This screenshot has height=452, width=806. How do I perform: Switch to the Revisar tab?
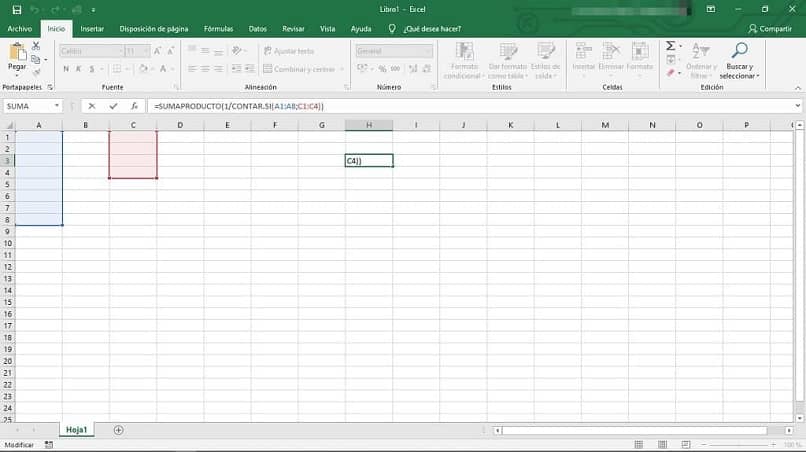[293, 29]
